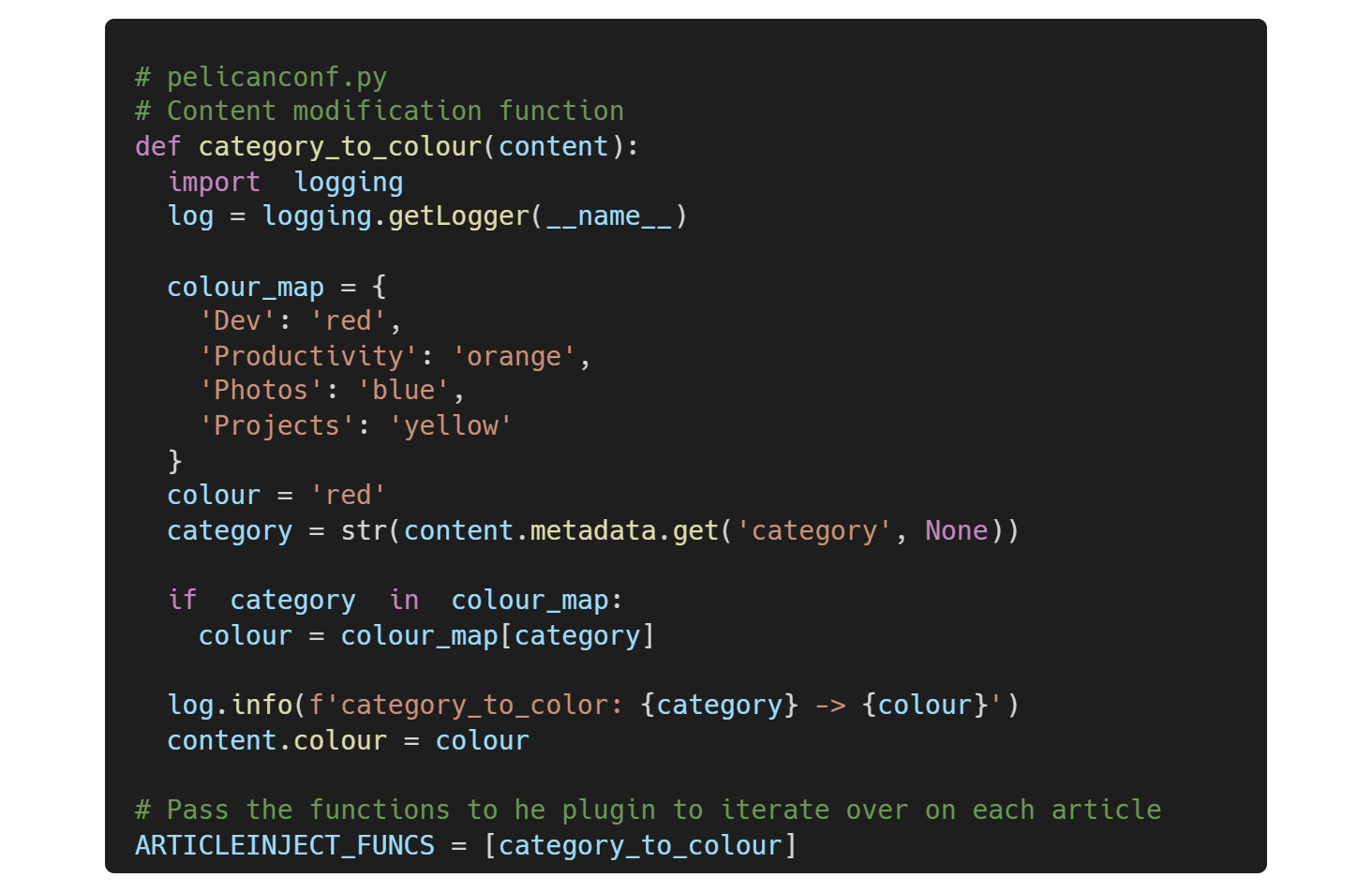Click the 'orange' string value

[x=514, y=357]
